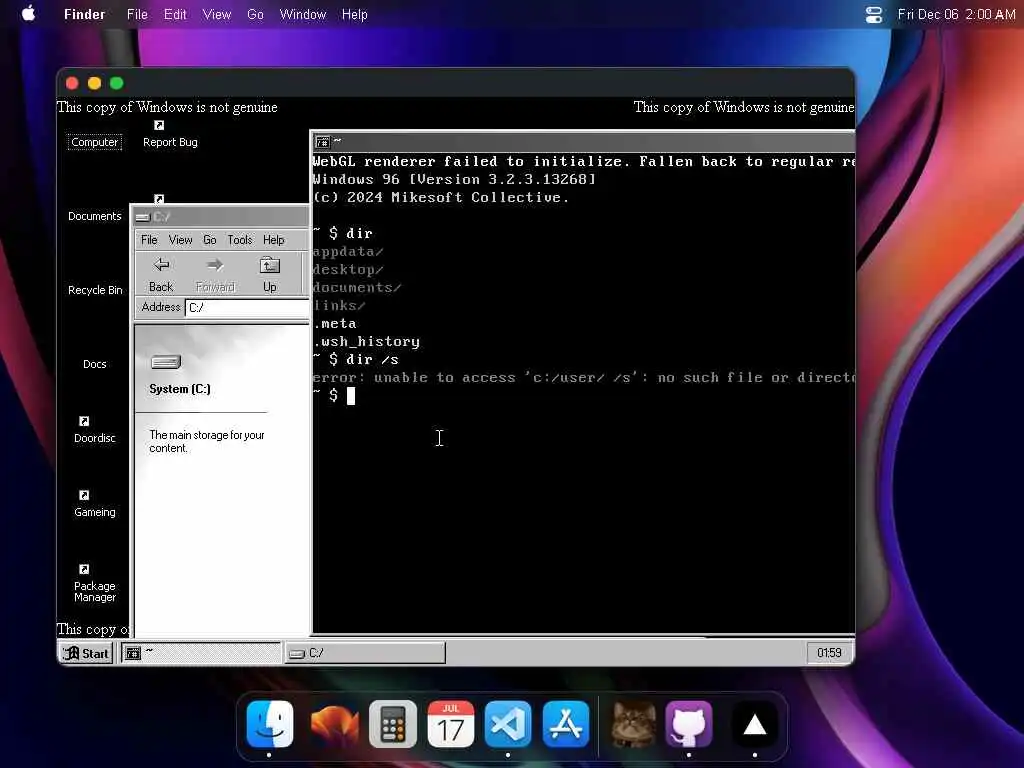Viewport: 1024px width, 768px height.
Task: Click the "documents/" entry in the terminal output
Action: click(x=357, y=287)
